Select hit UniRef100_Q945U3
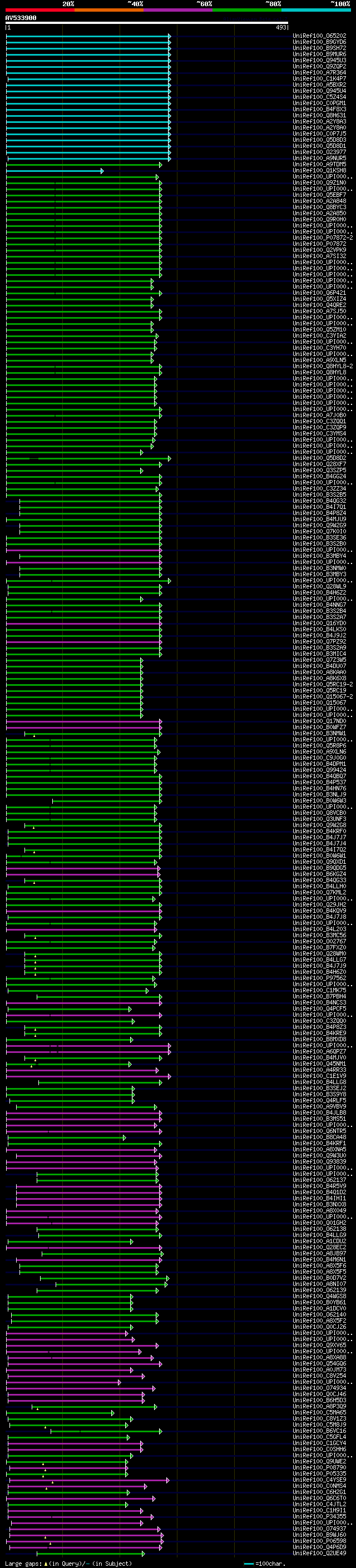This screenshot has height=1568, width=356. (319, 60)
